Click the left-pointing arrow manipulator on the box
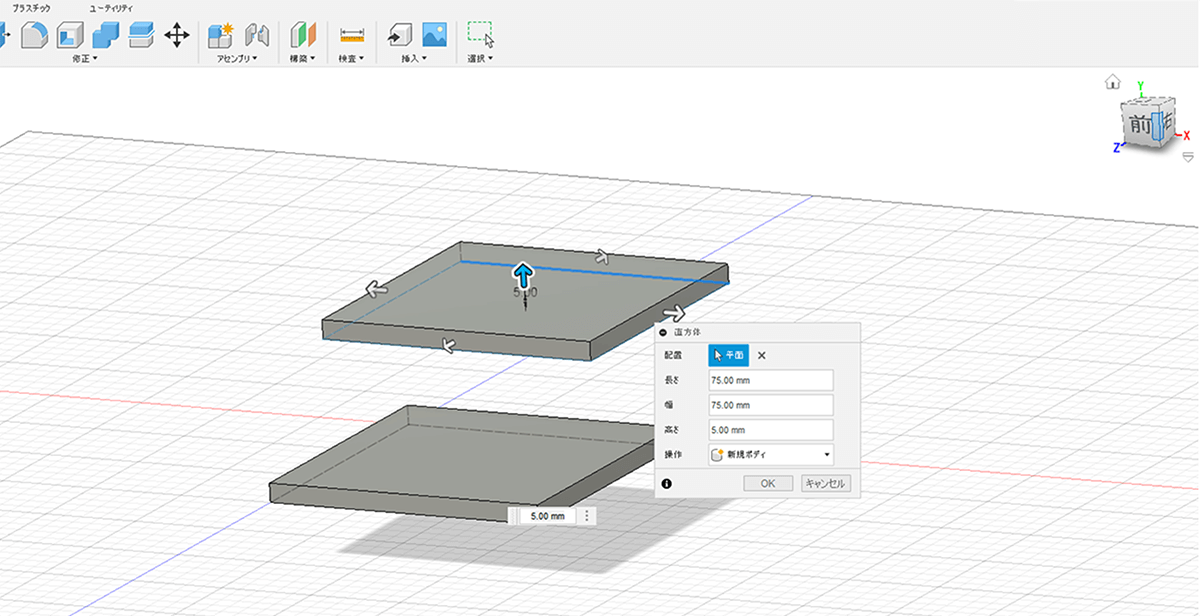 click(377, 290)
